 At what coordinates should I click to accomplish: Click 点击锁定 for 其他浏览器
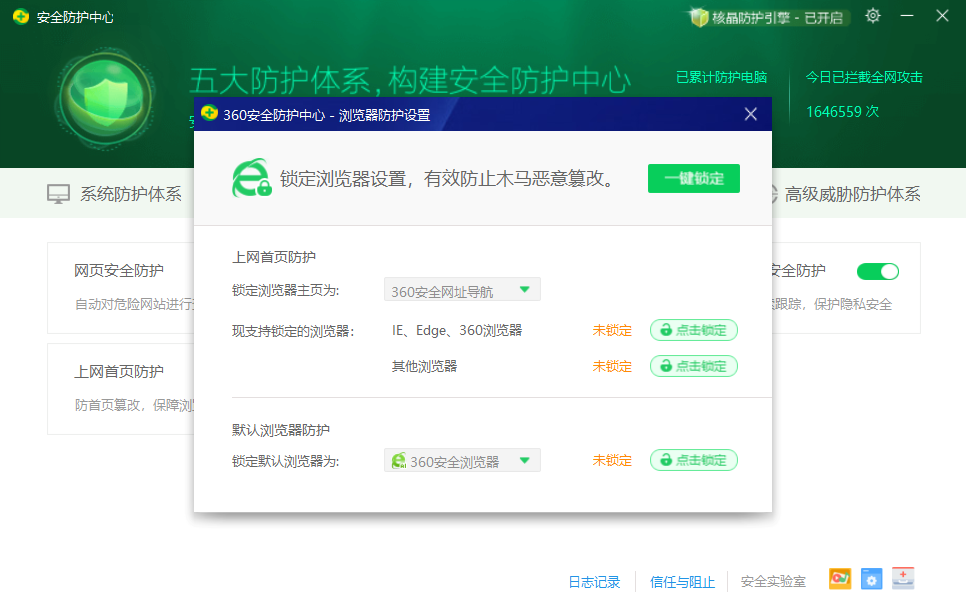click(694, 366)
